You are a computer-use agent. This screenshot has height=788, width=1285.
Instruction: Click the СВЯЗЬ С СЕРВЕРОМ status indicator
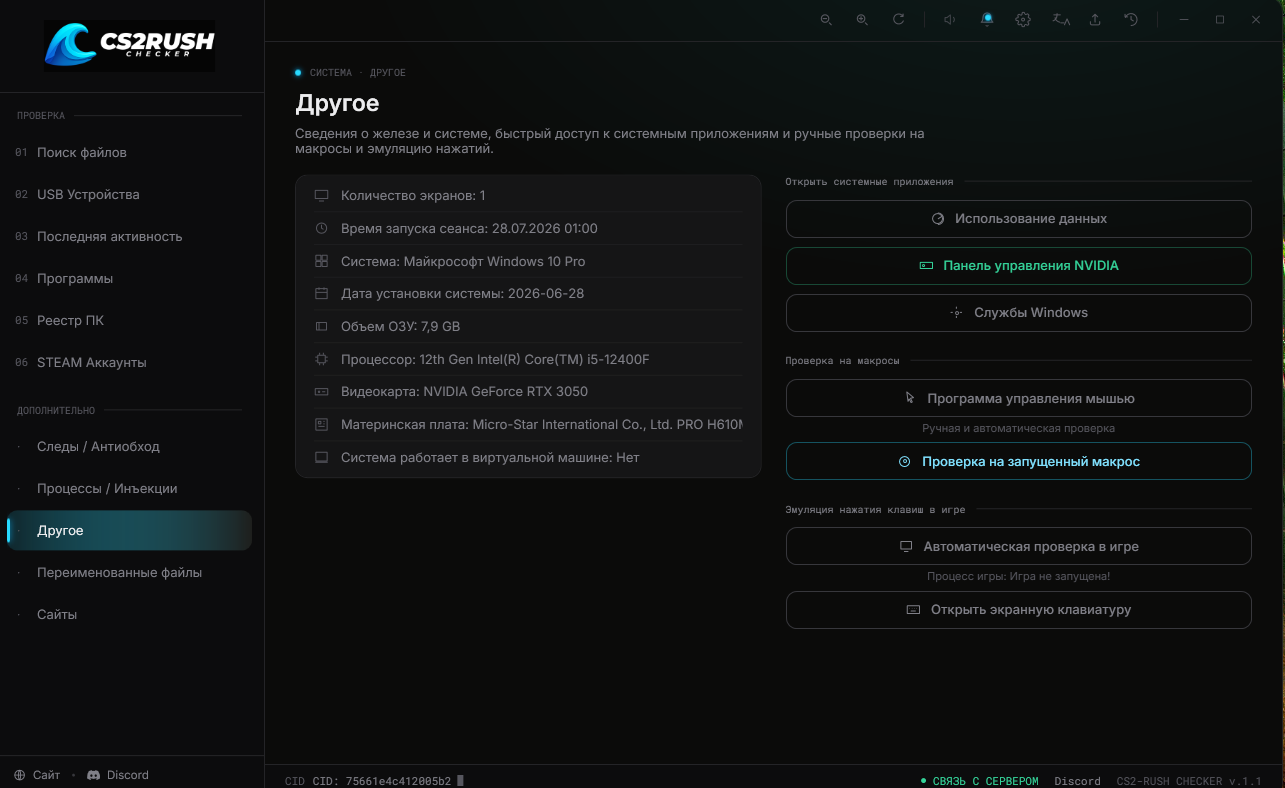pyautogui.click(x=980, y=781)
